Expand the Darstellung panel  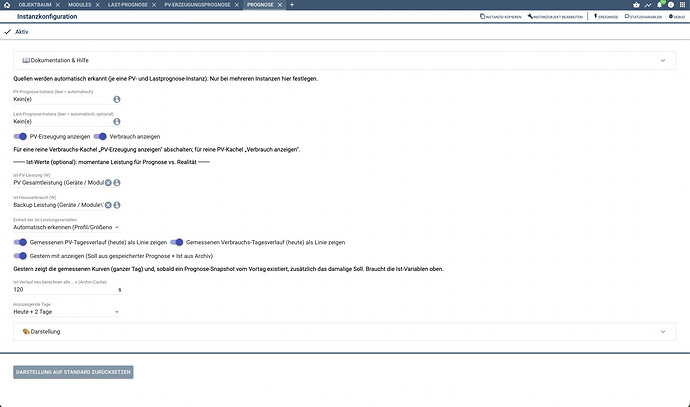345,332
